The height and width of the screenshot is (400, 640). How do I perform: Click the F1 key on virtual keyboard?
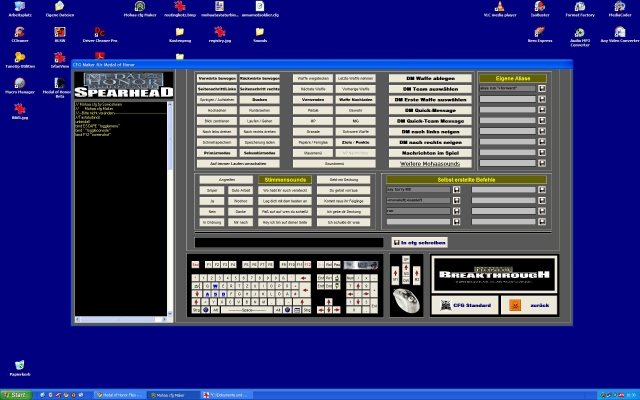[x=209, y=265]
